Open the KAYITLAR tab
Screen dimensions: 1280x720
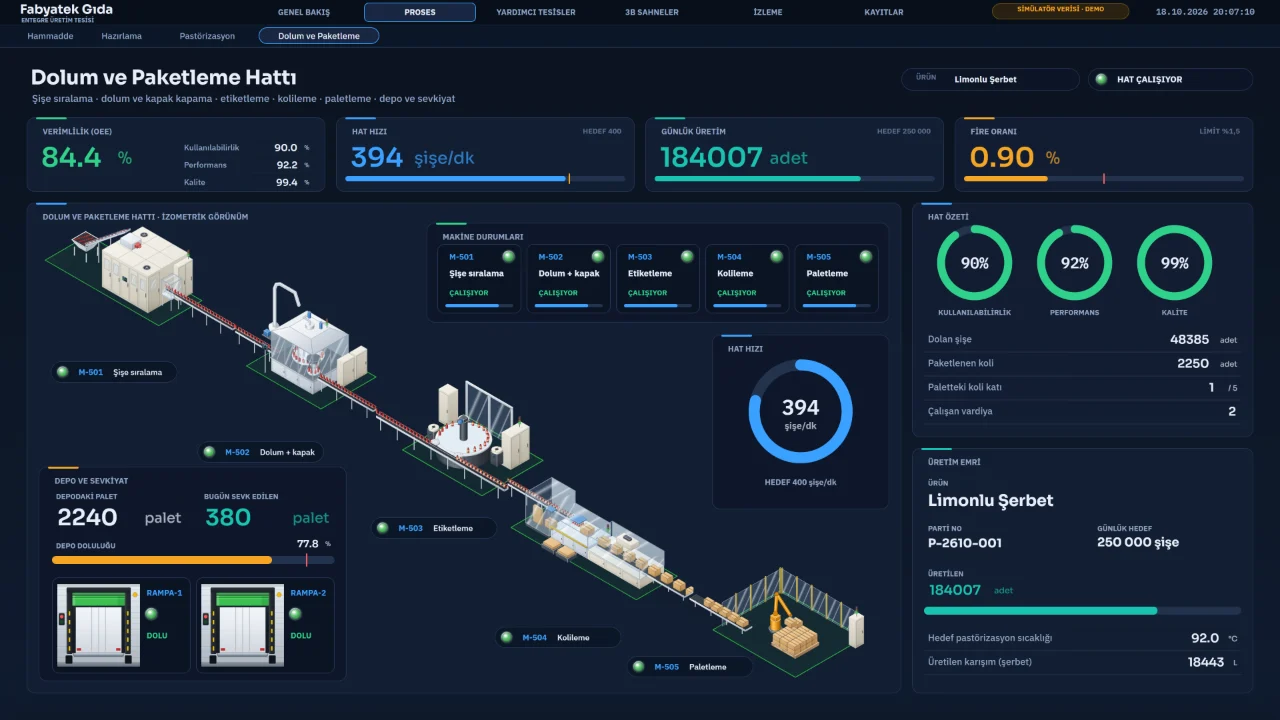(x=884, y=12)
